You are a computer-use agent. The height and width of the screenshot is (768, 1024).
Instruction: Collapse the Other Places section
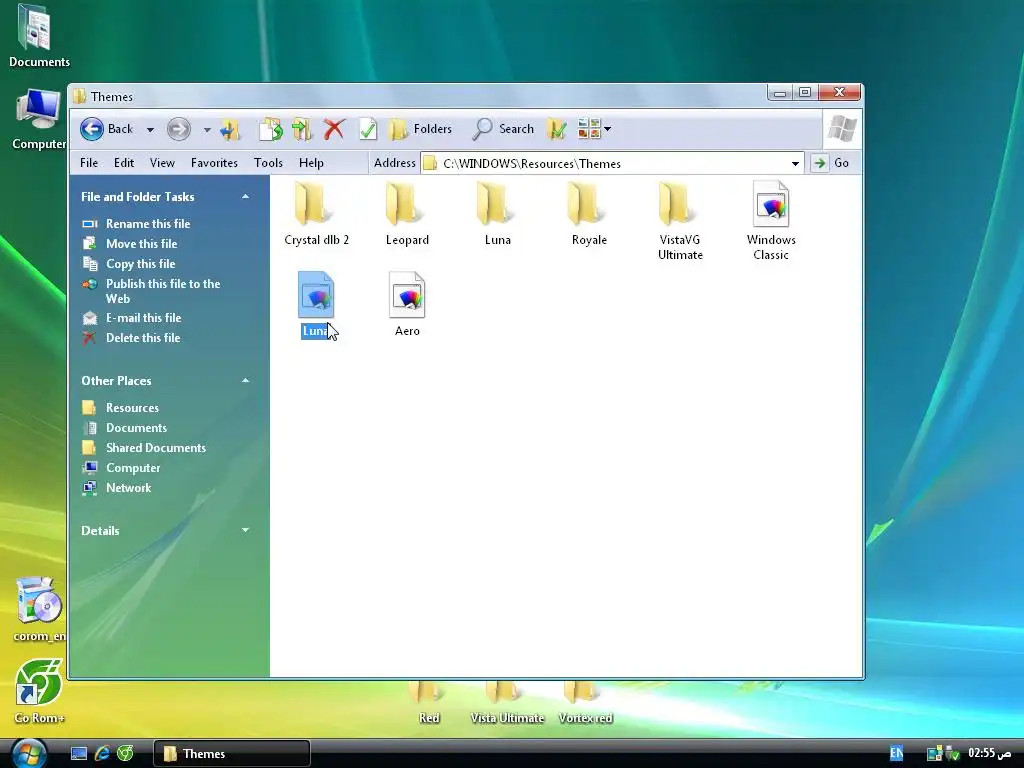click(246, 381)
